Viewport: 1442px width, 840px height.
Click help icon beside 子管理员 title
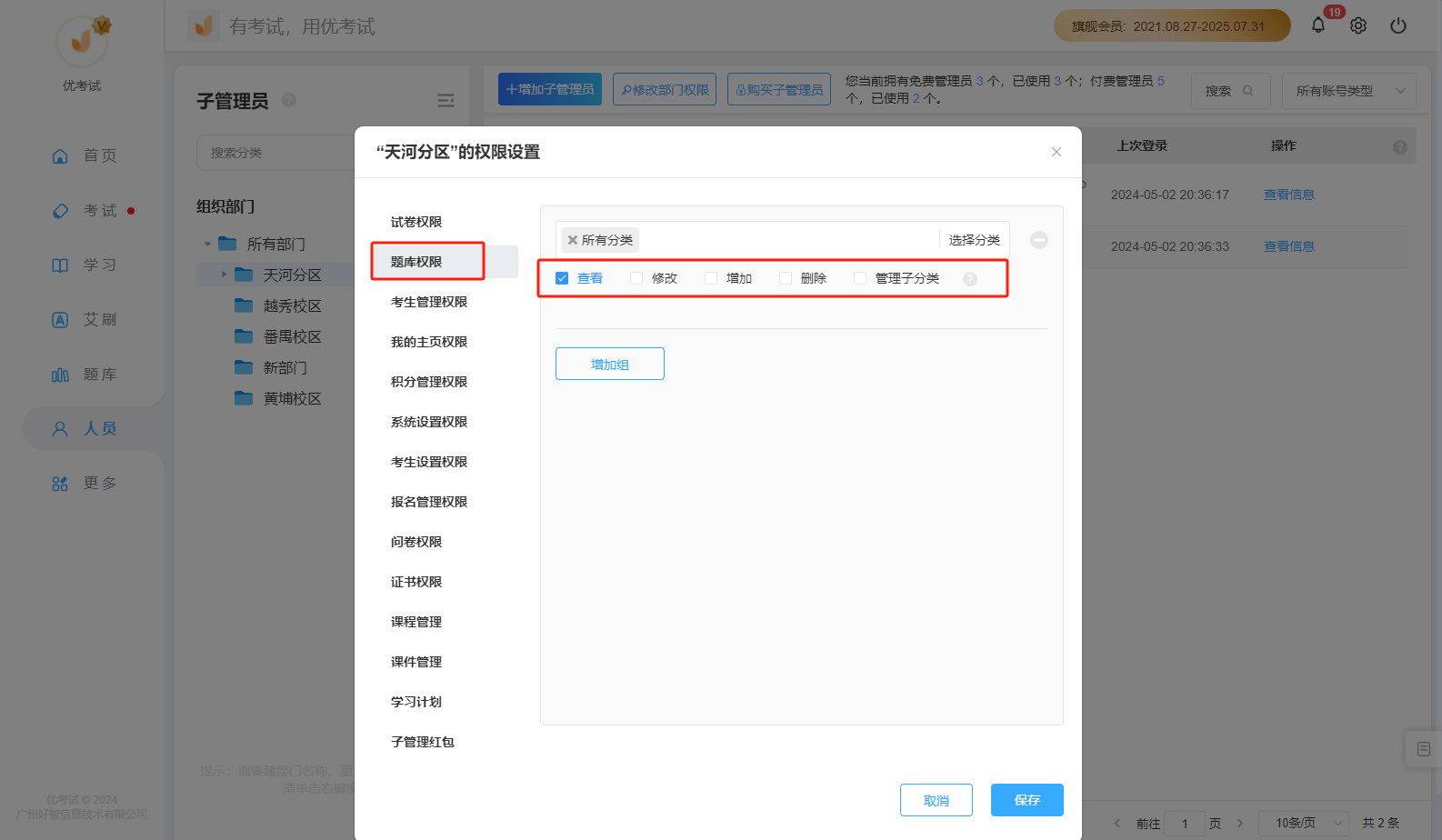289,100
